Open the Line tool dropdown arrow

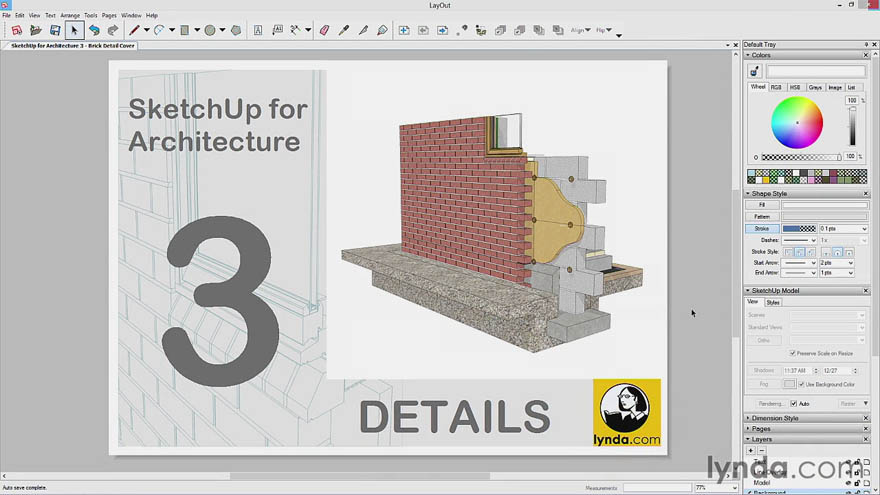pyautogui.click(x=146, y=30)
